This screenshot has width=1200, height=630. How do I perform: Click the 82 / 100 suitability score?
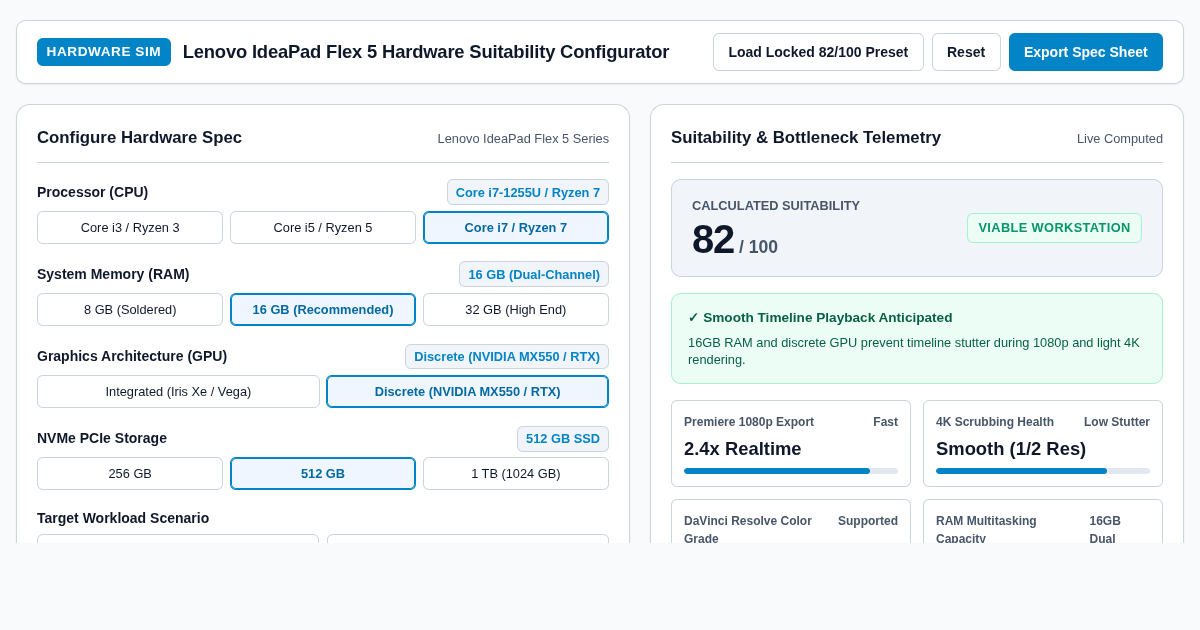[735, 240]
